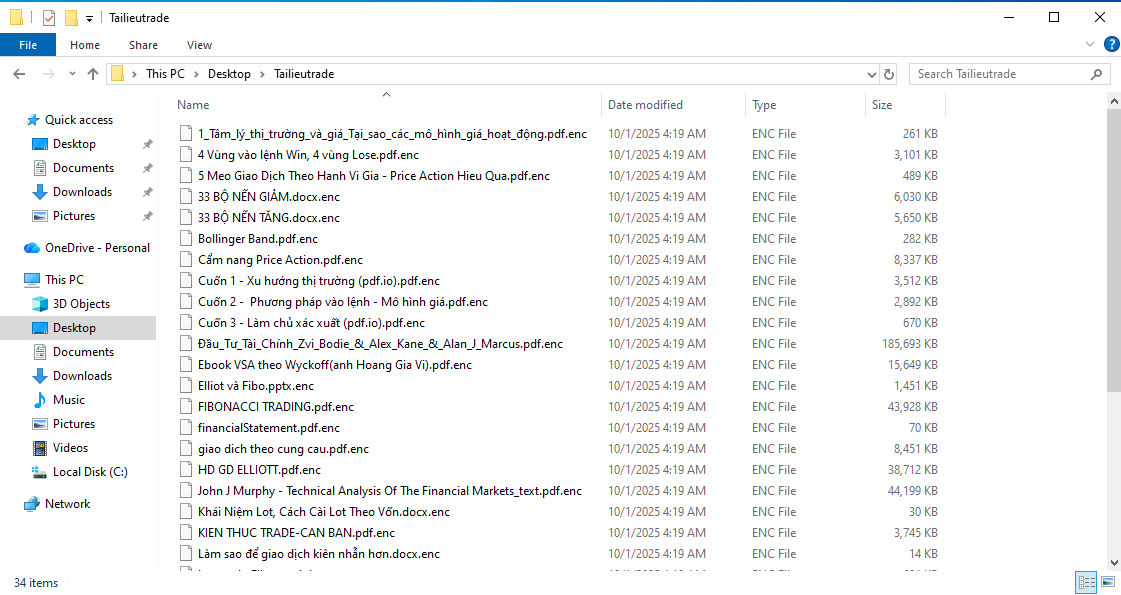This screenshot has width=1121, height=595.
Task: Sort files by Date modified column
Action: 645,105
